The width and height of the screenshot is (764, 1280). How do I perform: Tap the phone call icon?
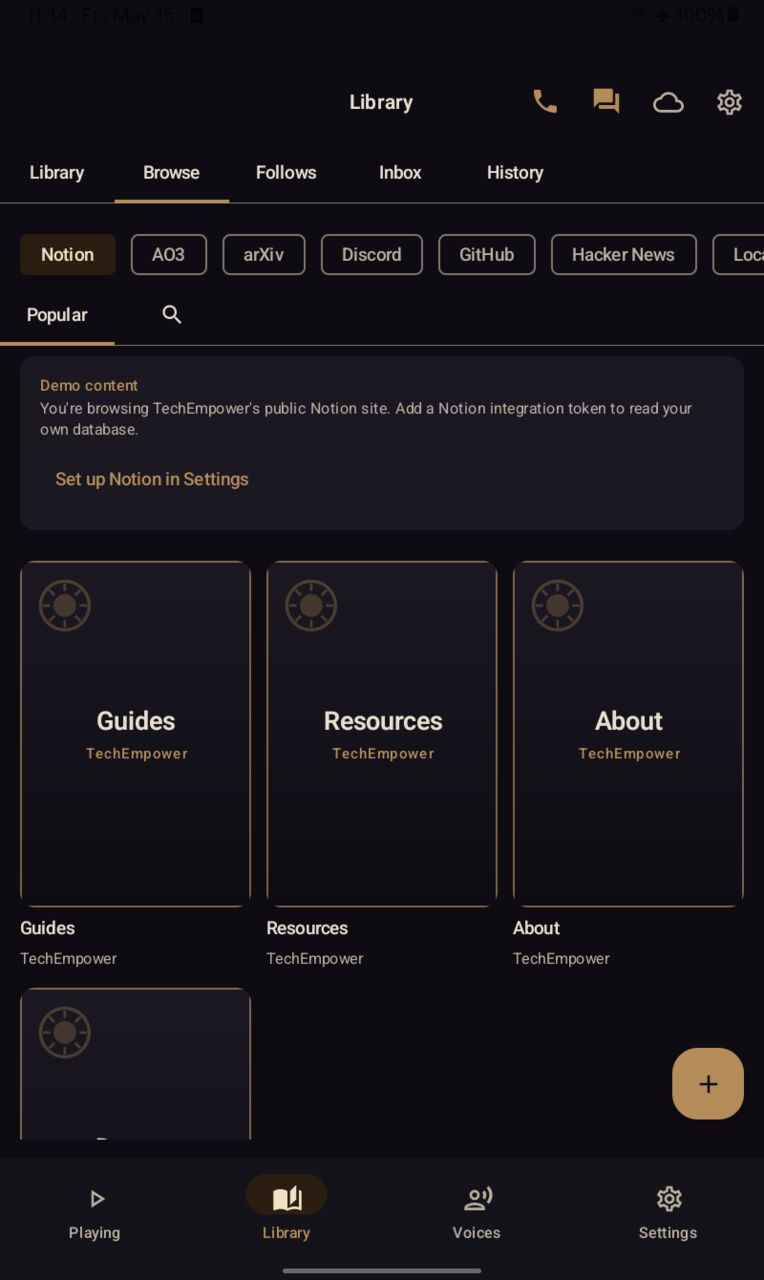tap(545, 102)
